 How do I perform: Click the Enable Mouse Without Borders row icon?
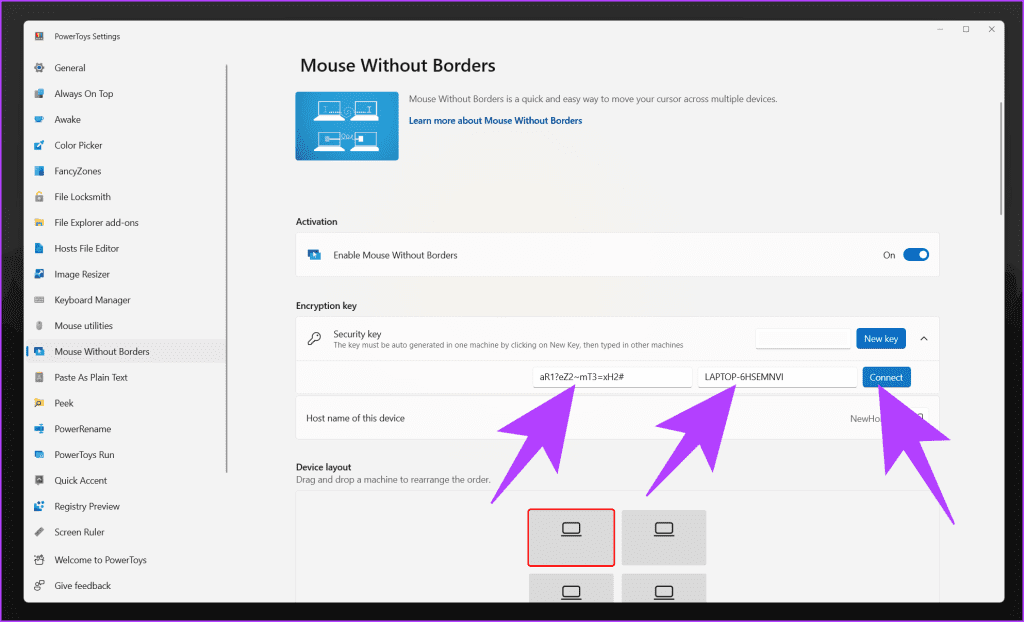(x=314, y=255)
